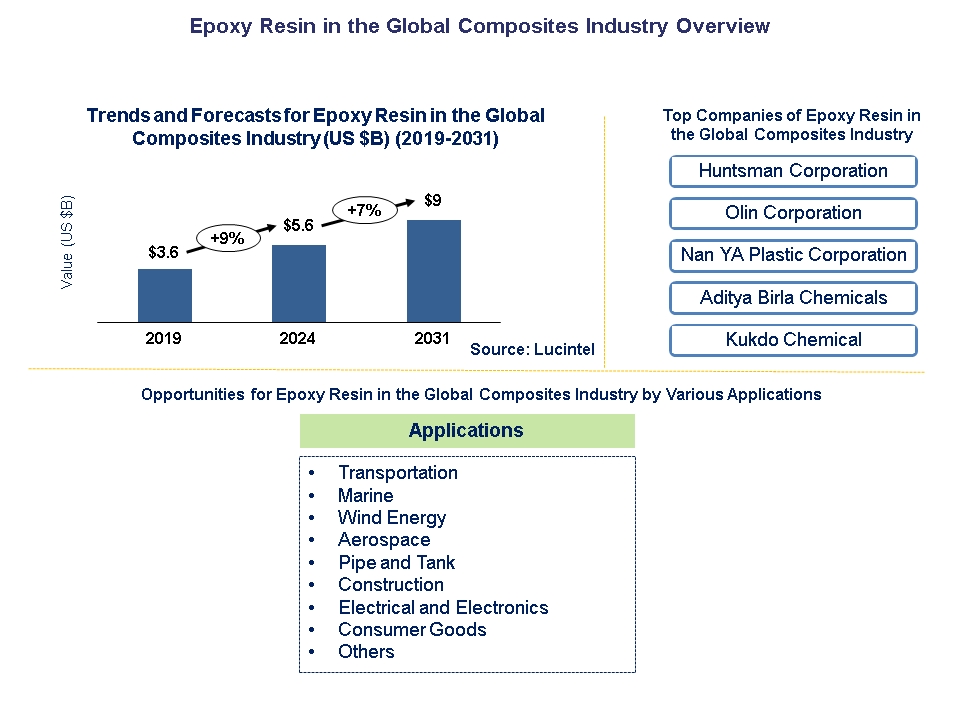This screenshot has width=960, height=720.
Task: Click Electrical and Electronics list item
Action: (x=443, y=607)
